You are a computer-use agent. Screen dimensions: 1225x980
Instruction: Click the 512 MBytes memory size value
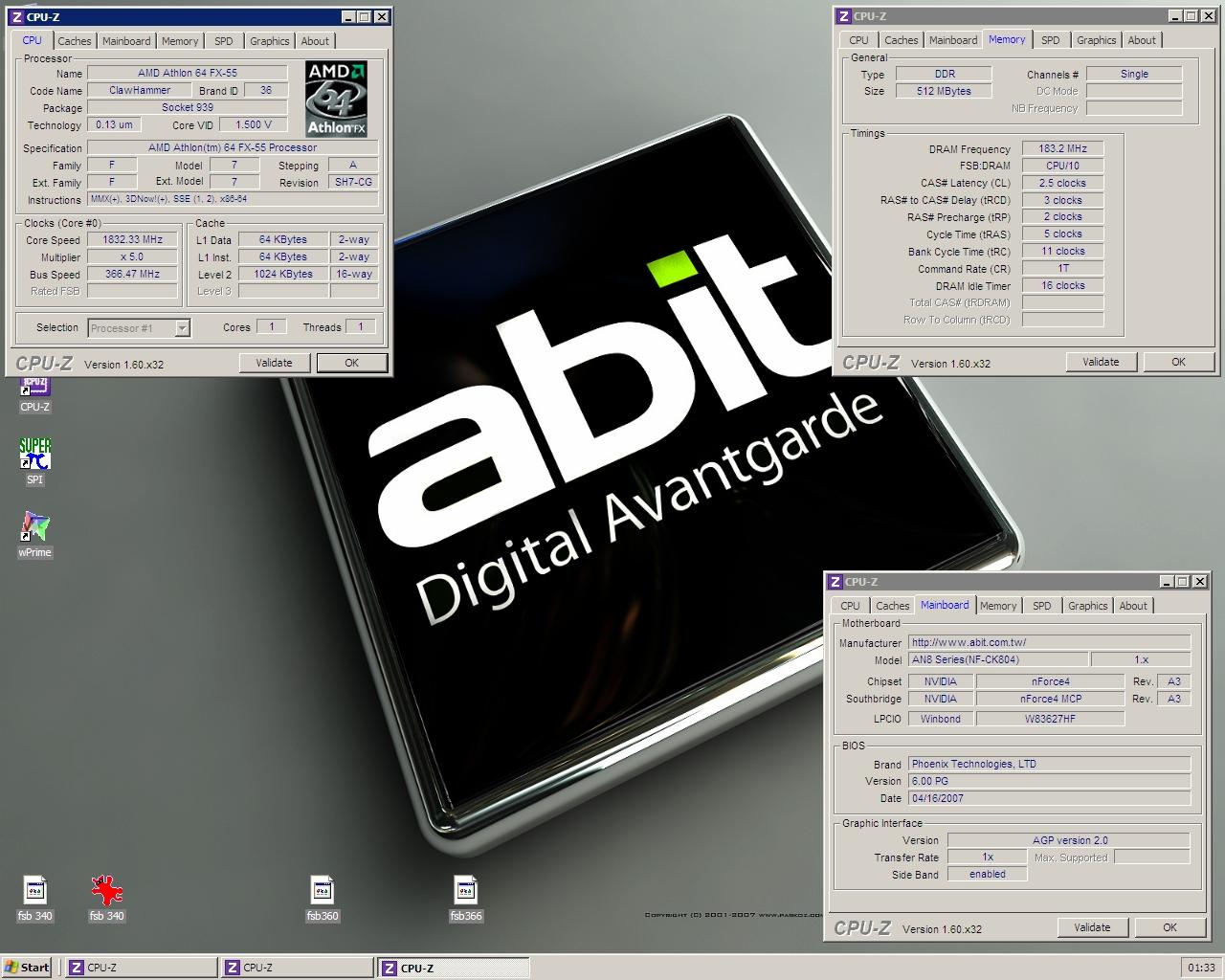pyautogui.click(x=944, y=91)
